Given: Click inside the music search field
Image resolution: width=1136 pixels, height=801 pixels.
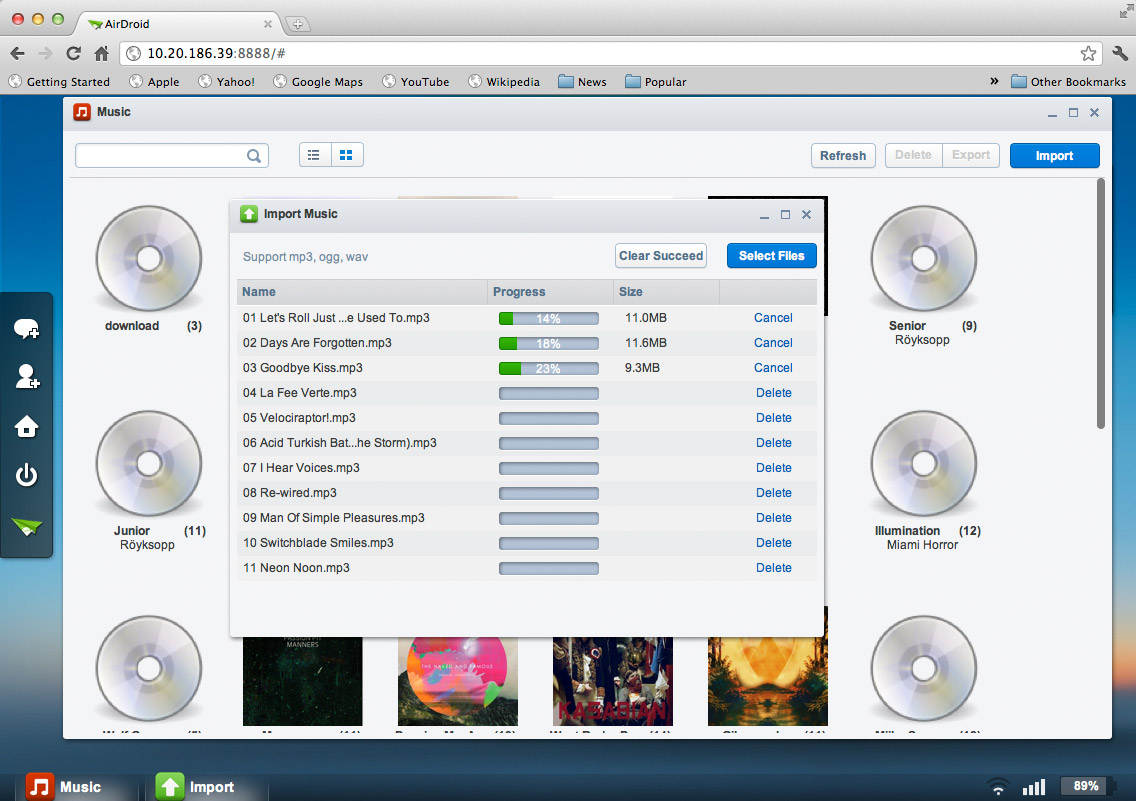Looking at the screenshot, I should pyautogui.click(x=165, y=155).
